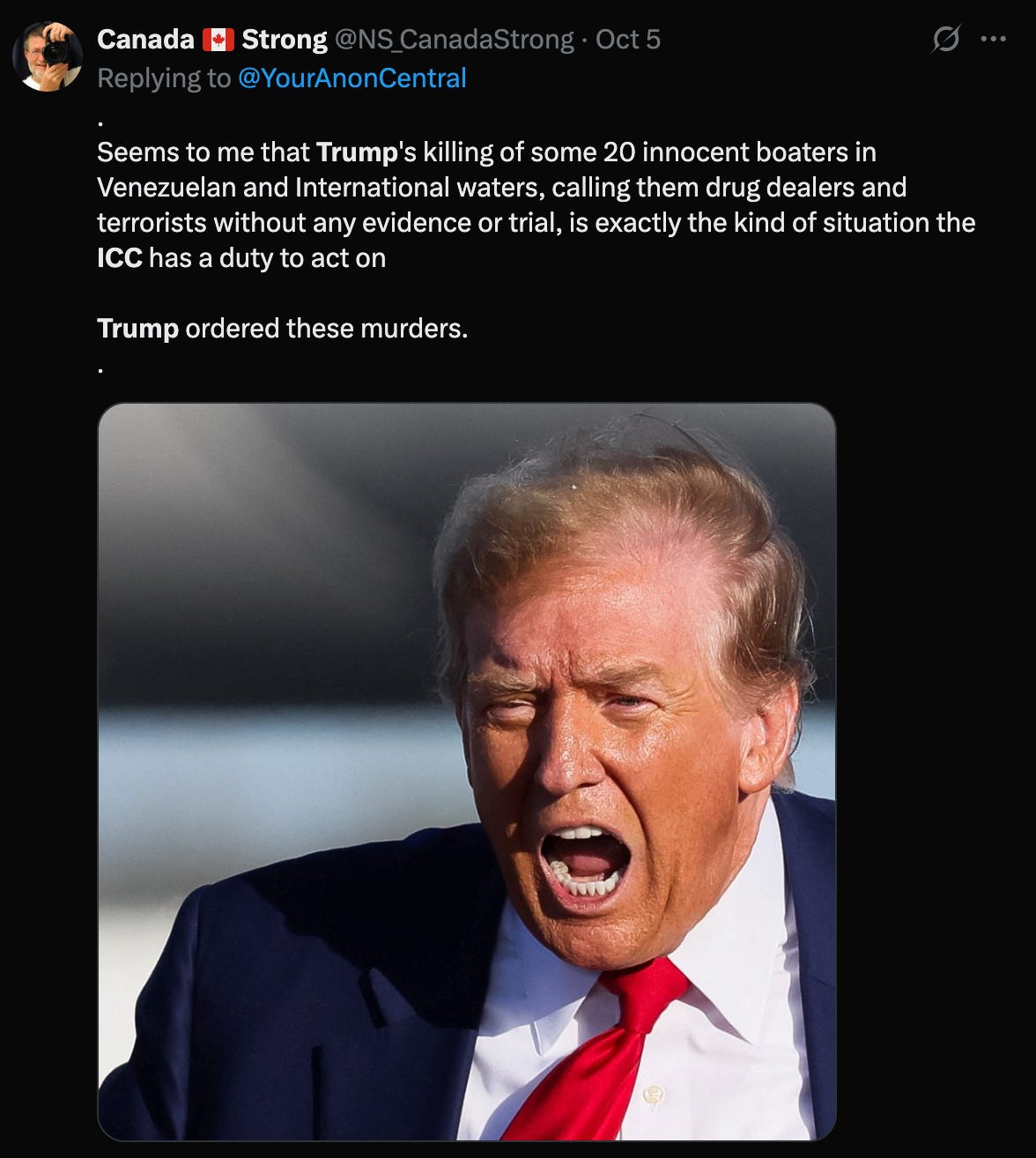The height and width of the screenshot is (1158, 1036).
Task: Open the Grok slashed-circle icon
Action: pyautogui.click(x=945, y=39)
